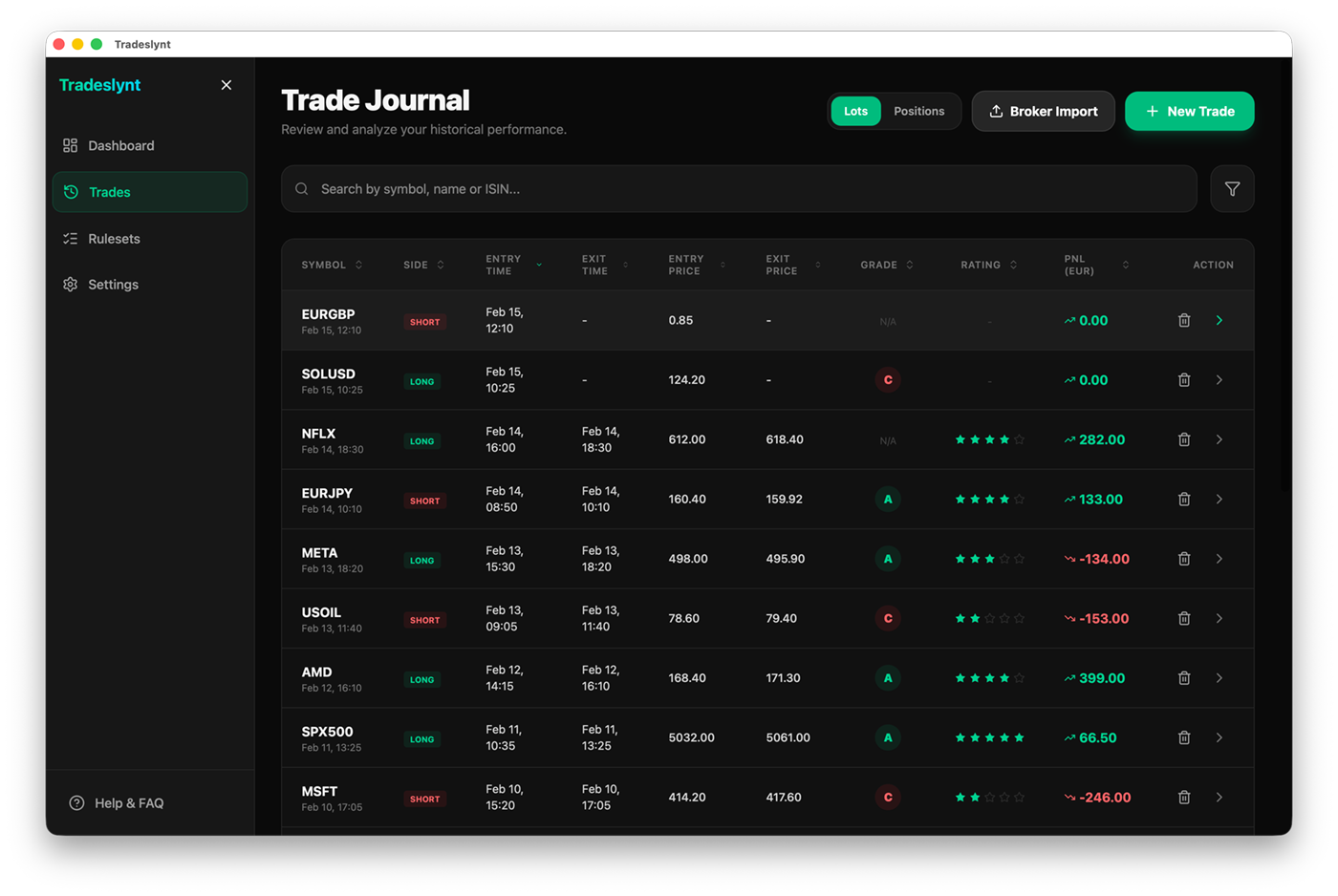Click the 399.00 PNL value
Viewport: 1338px width, 896px height.
coord(1102,678)
